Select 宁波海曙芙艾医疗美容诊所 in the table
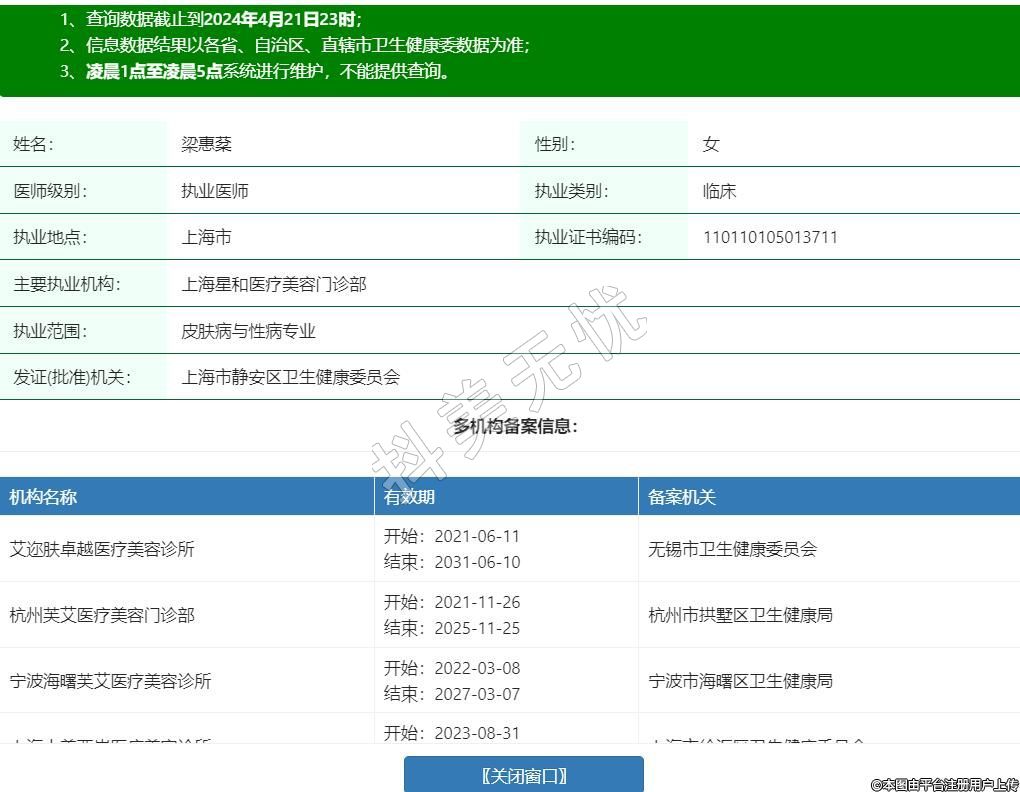This screenshot has width=1020, height=792. (x=110, y=681)
